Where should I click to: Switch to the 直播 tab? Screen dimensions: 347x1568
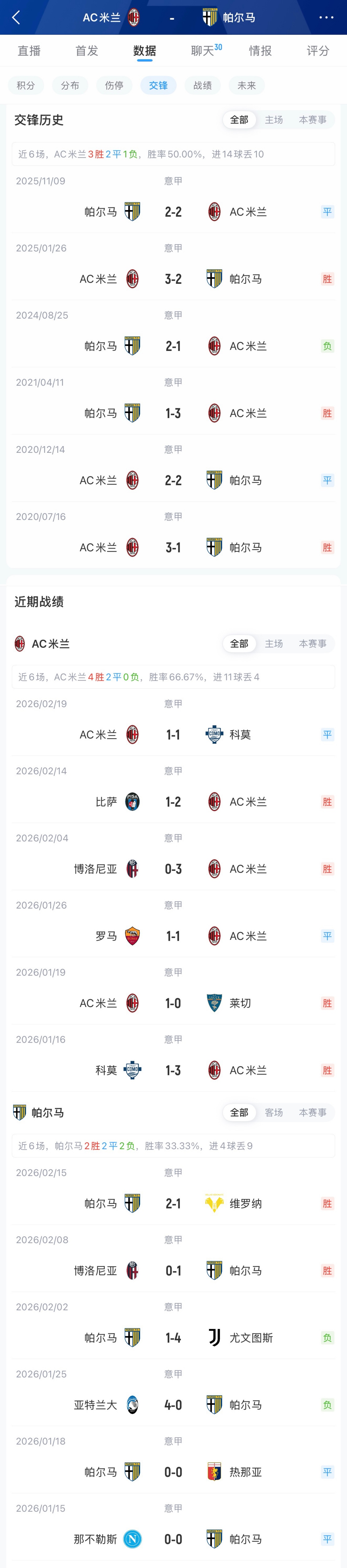[29, 50]
